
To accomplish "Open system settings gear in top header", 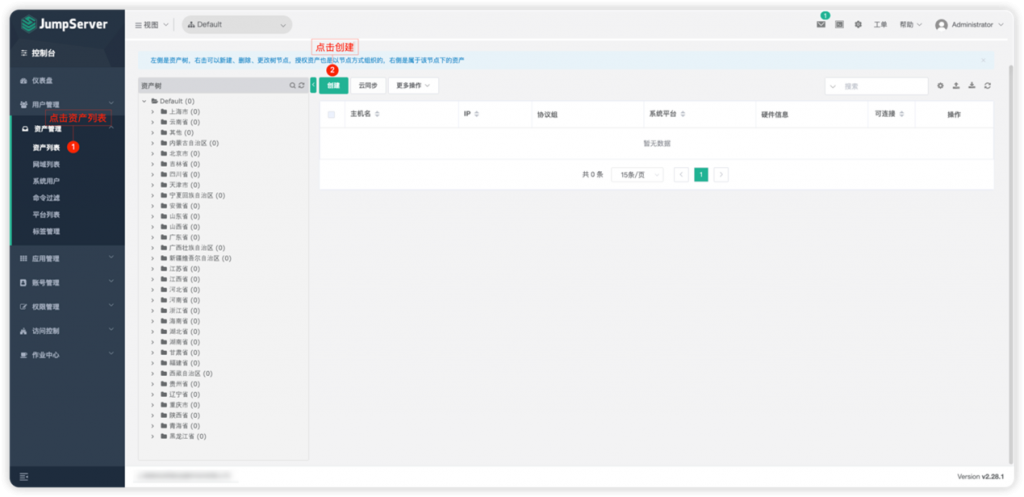I will (858, 24).
